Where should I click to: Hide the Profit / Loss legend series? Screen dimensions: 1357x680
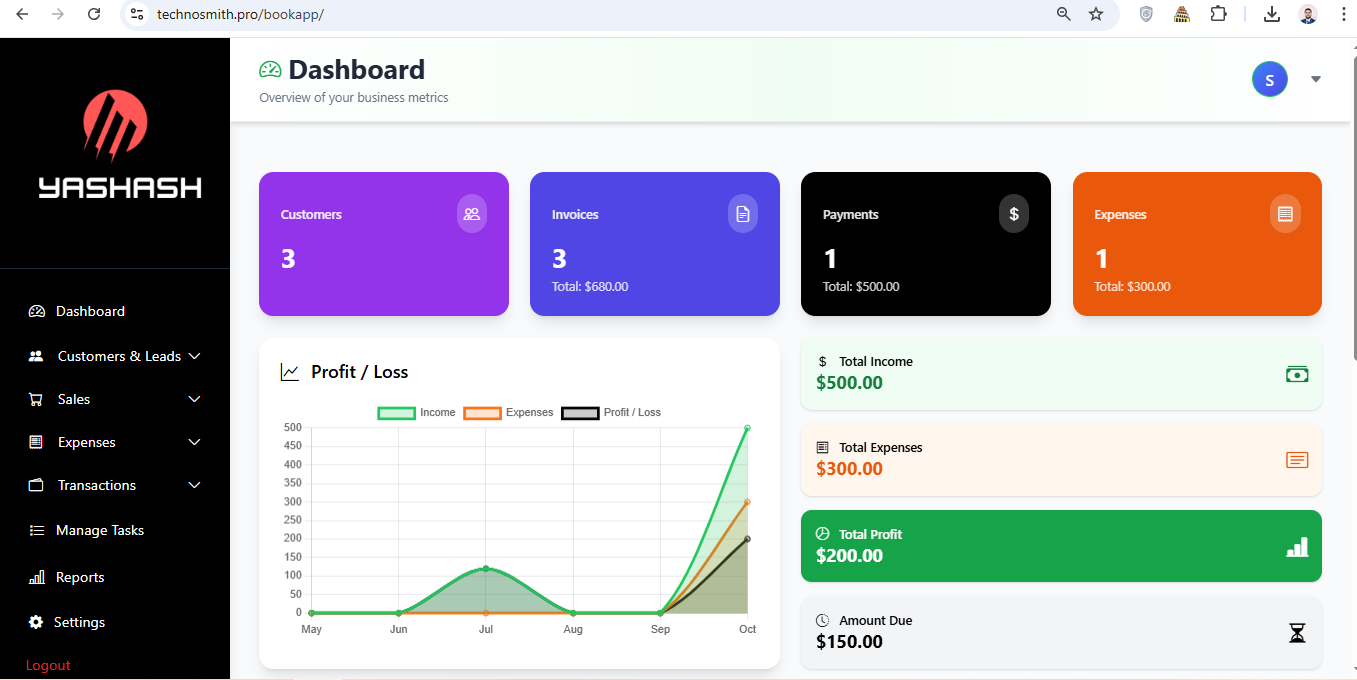[x=611, y=413]
